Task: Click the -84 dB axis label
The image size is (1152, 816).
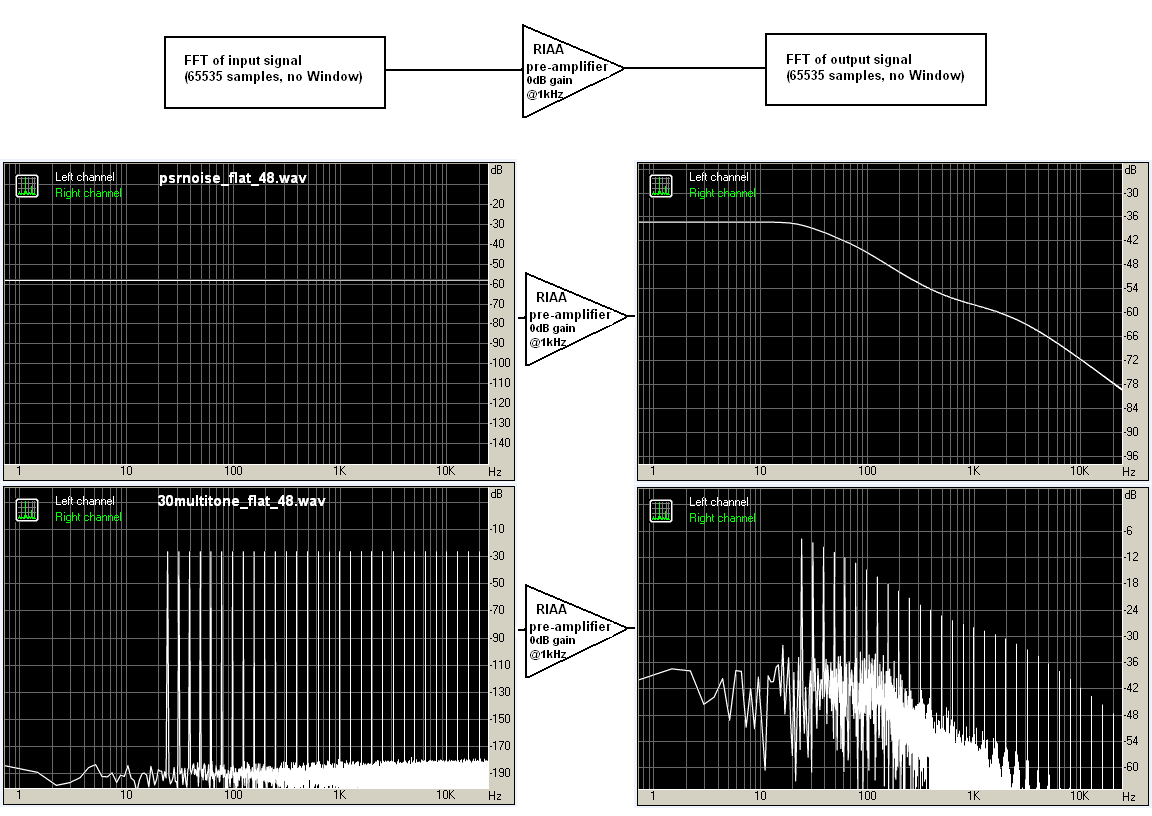Action: (1131, 408)
